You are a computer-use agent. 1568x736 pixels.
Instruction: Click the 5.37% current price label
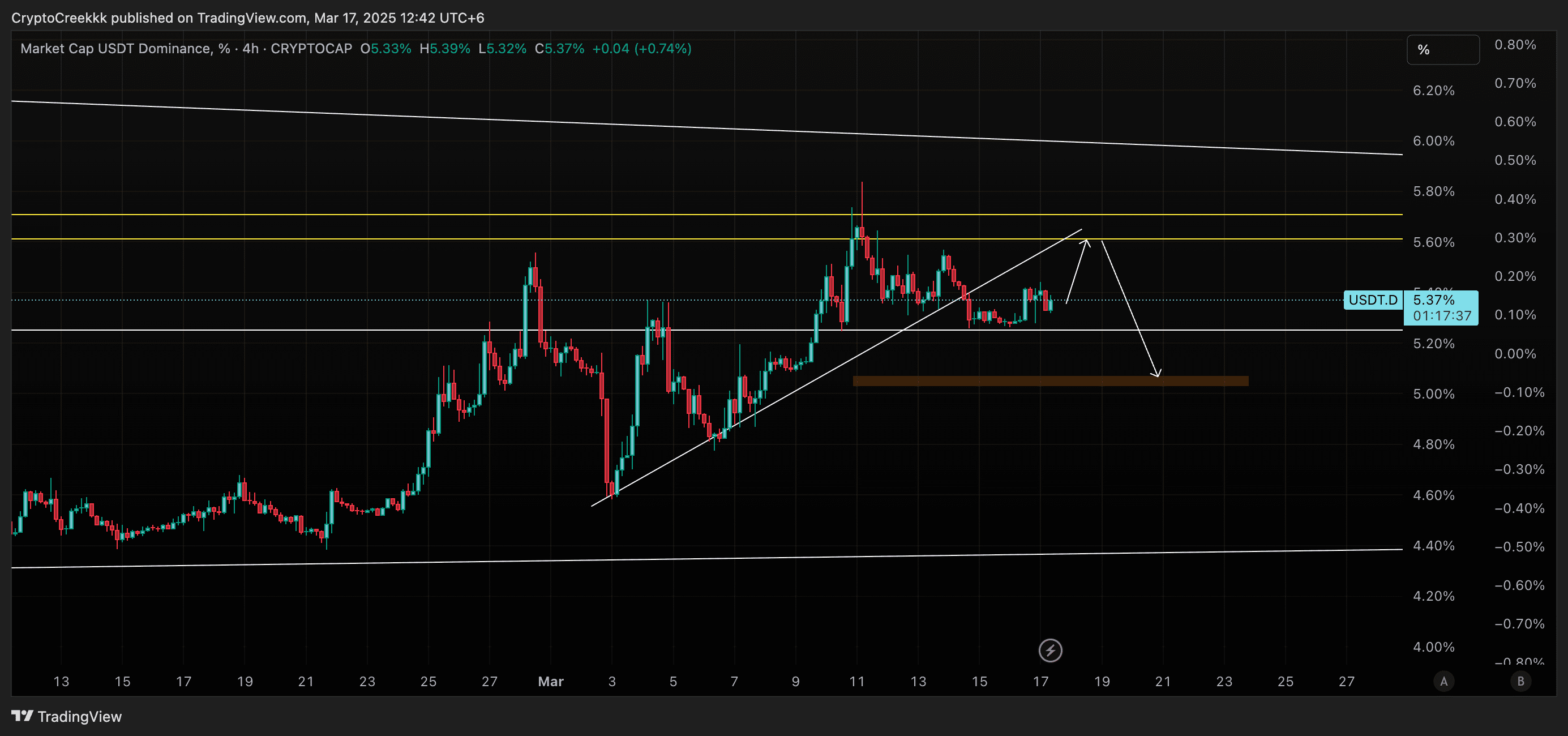(x=1433, y=300)
